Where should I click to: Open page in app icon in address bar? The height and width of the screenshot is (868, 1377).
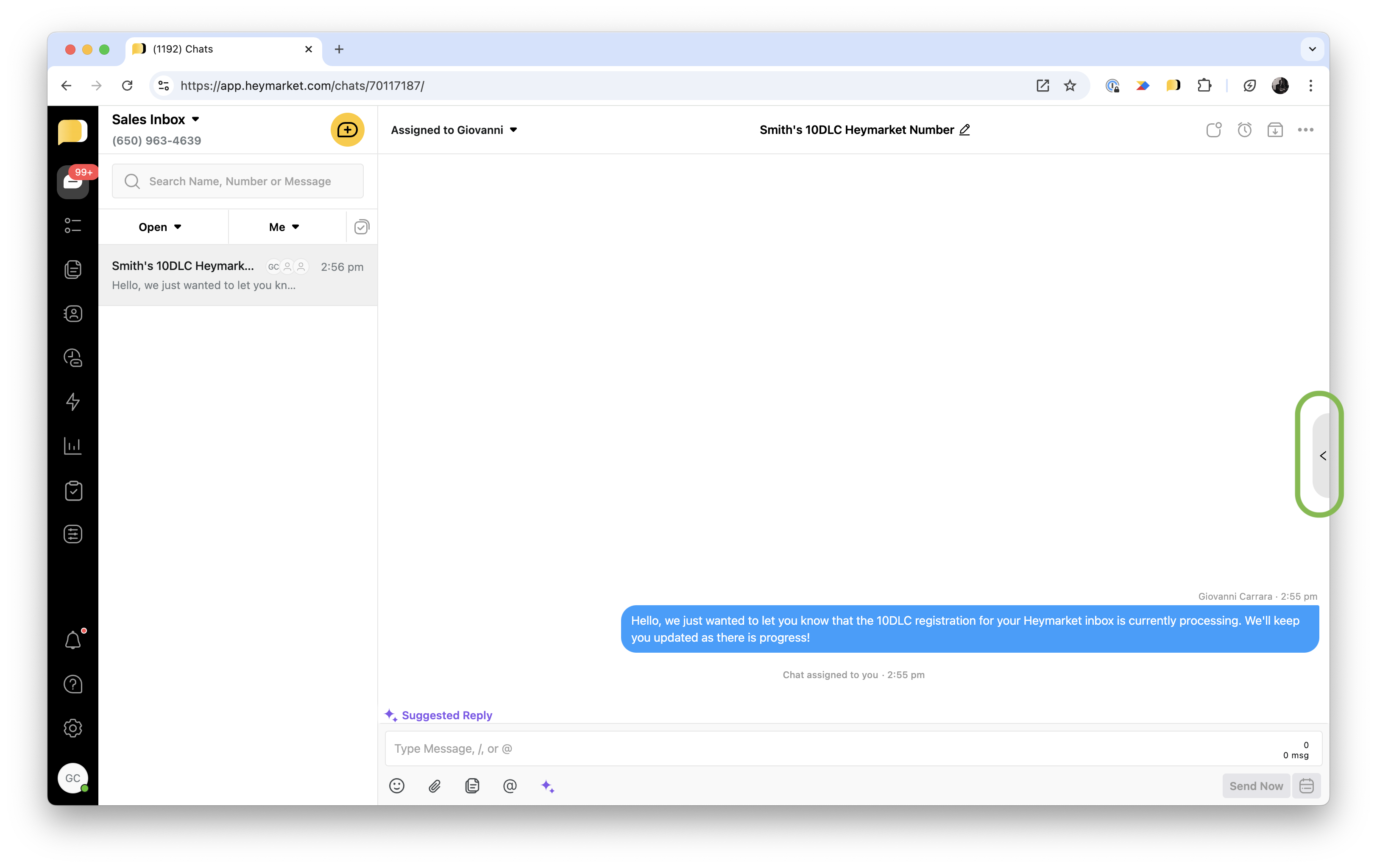1043,86
